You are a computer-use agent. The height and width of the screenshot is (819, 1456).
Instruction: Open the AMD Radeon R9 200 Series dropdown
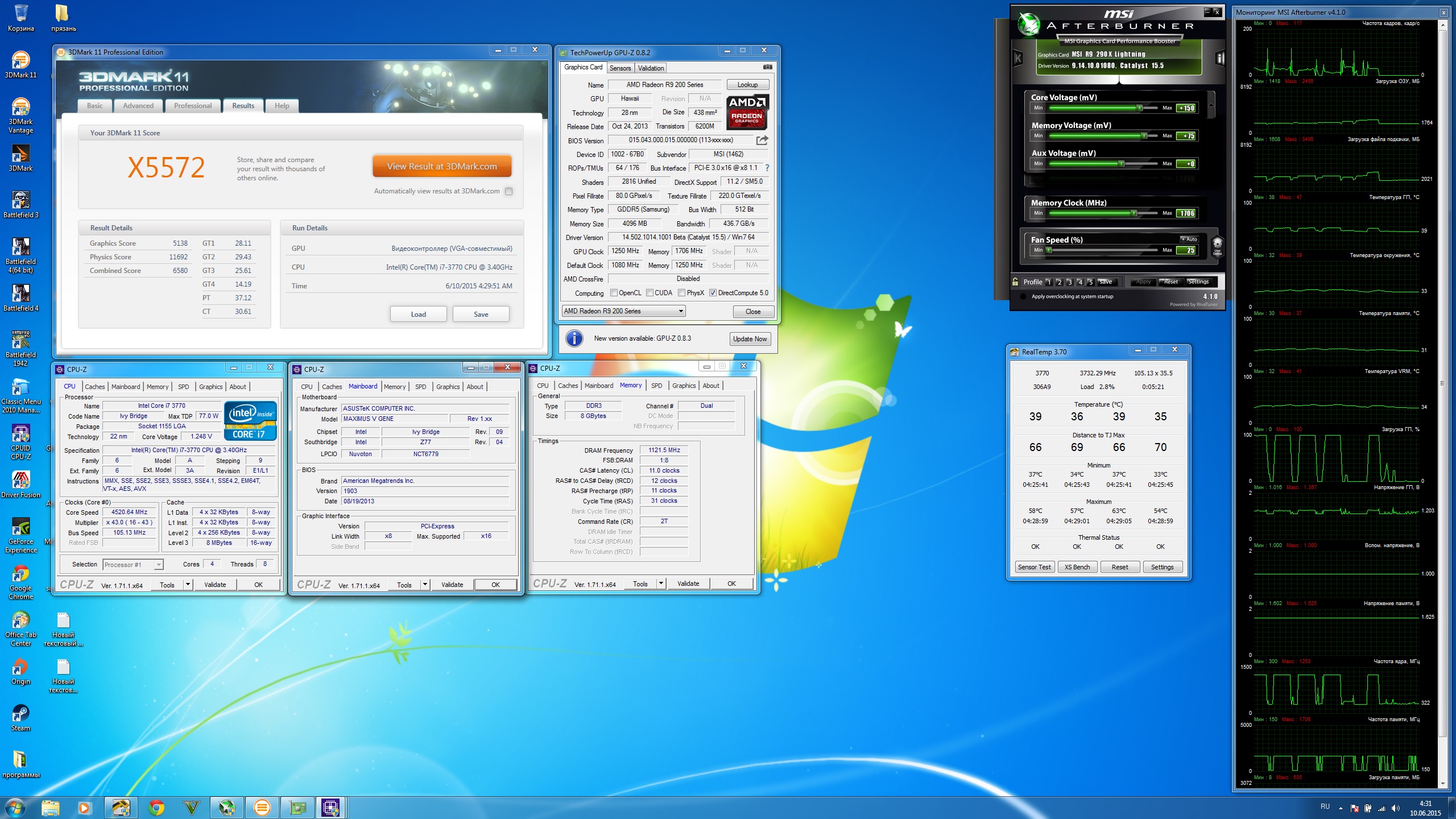coord(680,311)
